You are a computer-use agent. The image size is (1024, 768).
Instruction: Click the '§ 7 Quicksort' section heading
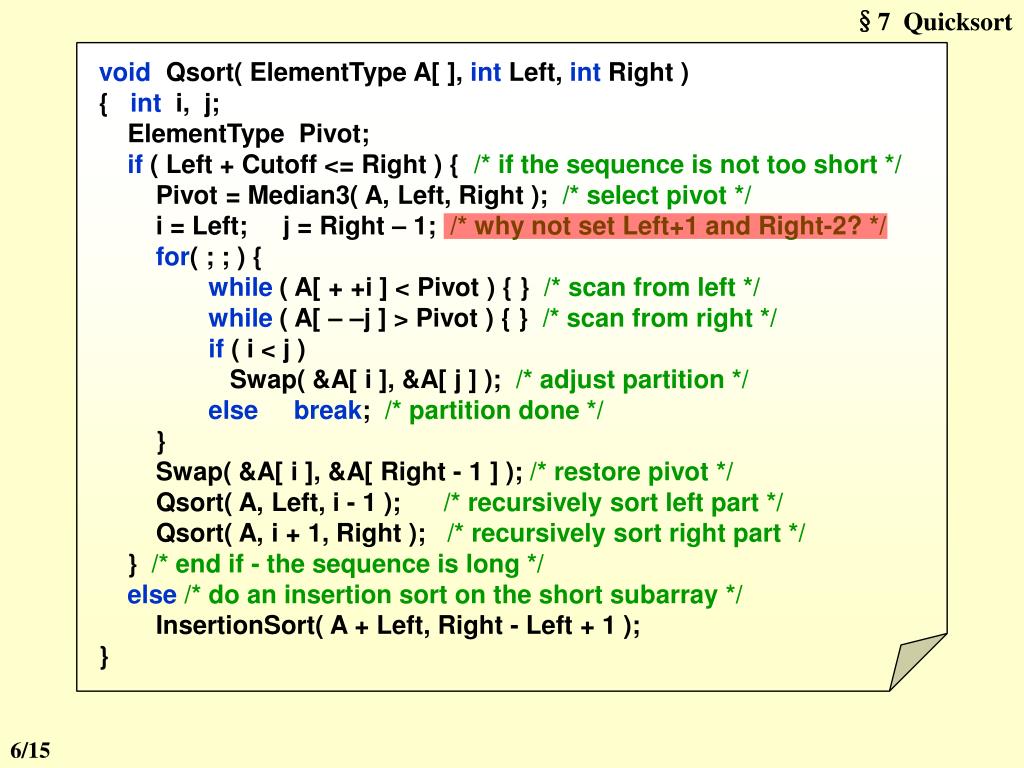coord(936,22)
